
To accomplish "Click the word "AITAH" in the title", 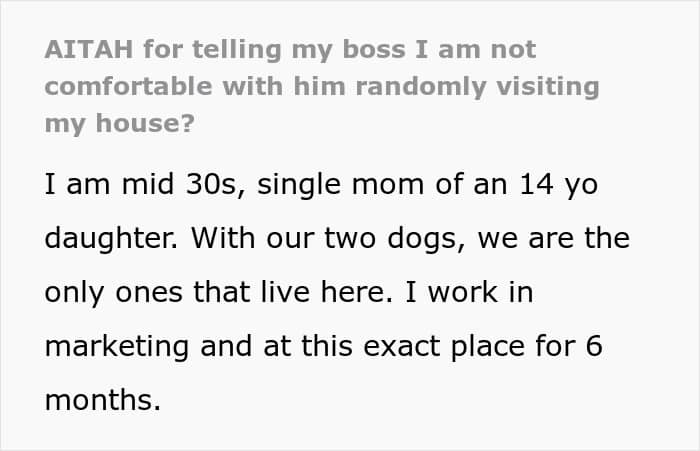I will coord(89,49).
